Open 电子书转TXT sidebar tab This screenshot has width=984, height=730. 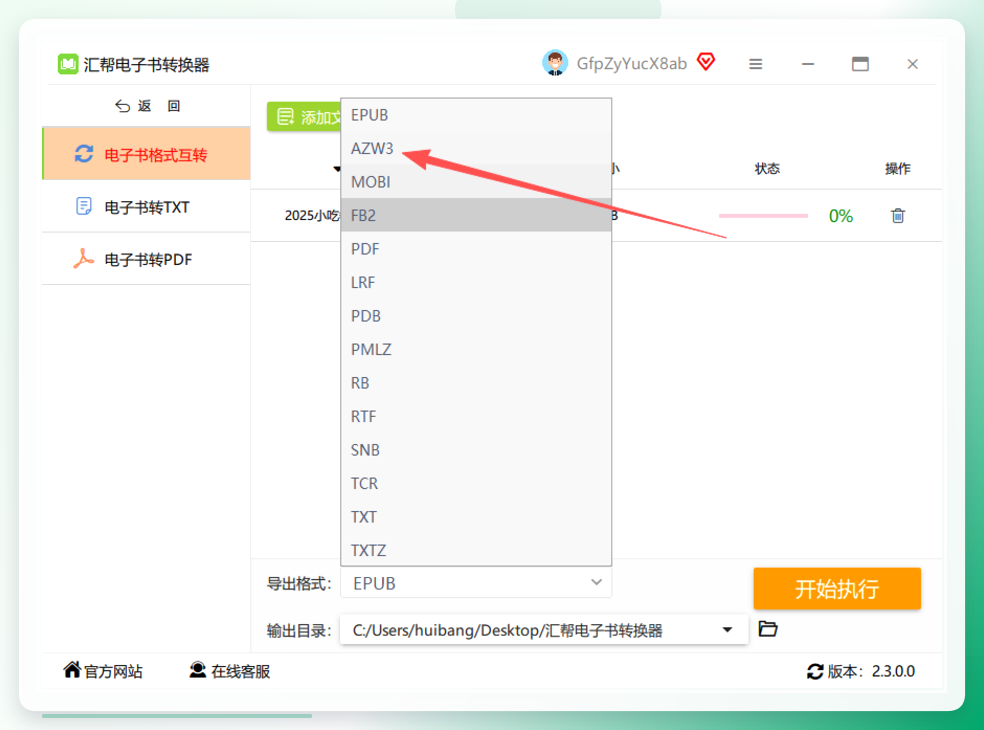pos(146,207)
